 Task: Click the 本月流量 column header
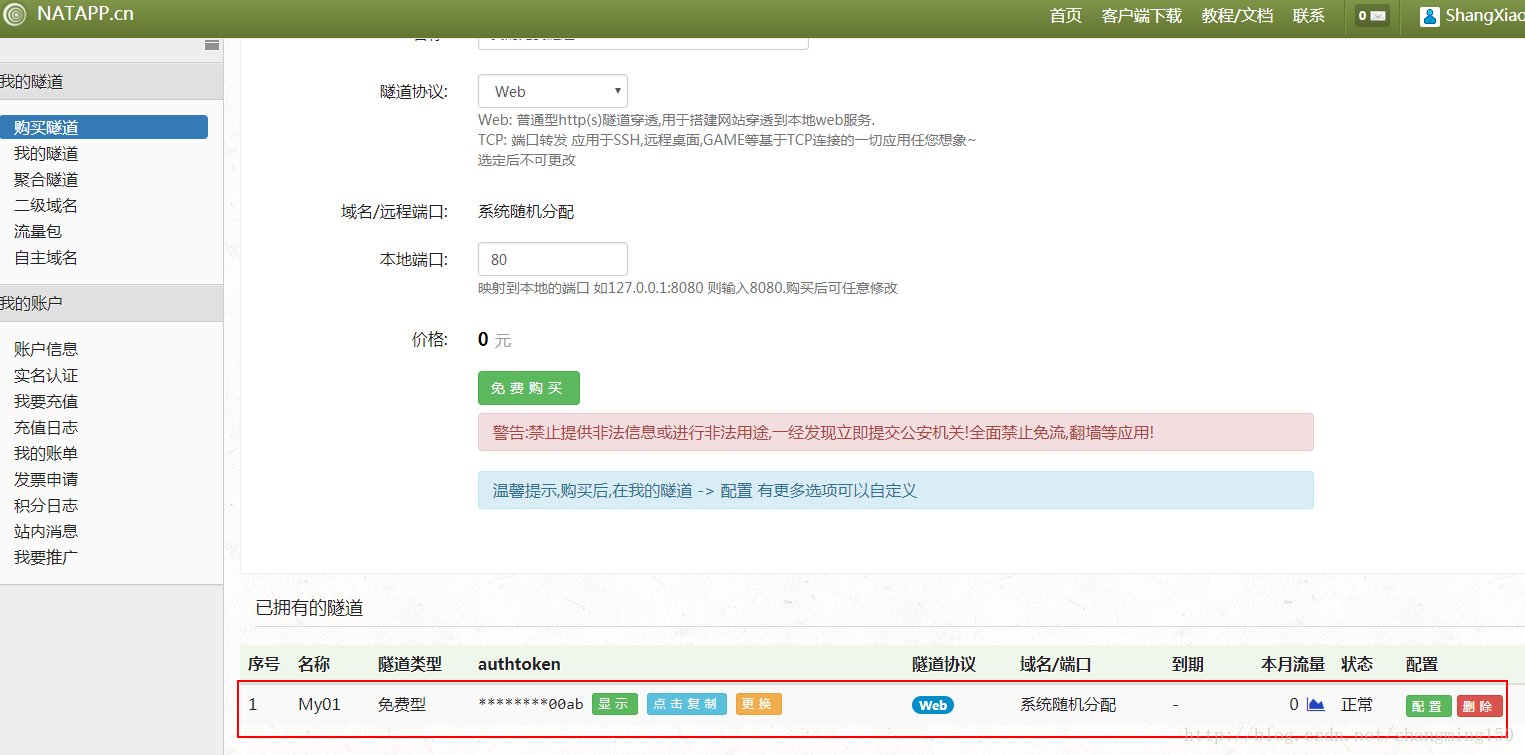[x=1293, y=664]
